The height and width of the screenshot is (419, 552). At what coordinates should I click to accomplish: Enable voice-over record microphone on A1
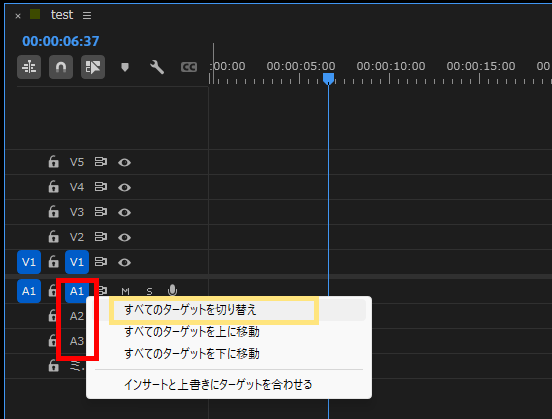172,290
